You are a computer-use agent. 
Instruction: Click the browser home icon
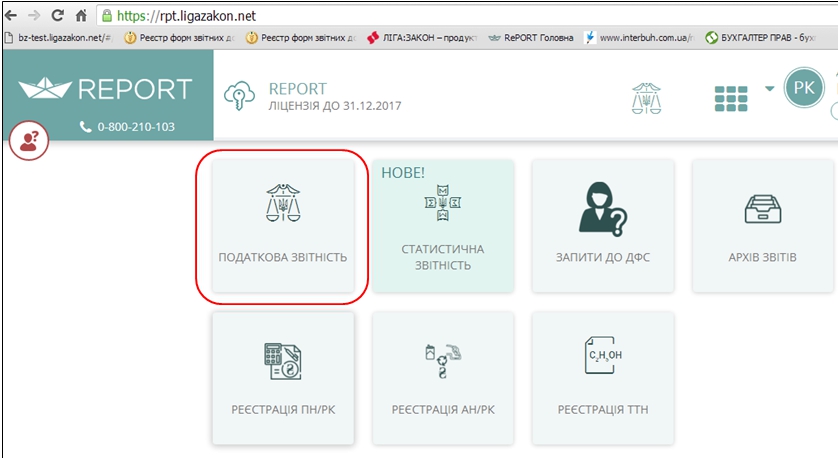[x=81, y=15]
